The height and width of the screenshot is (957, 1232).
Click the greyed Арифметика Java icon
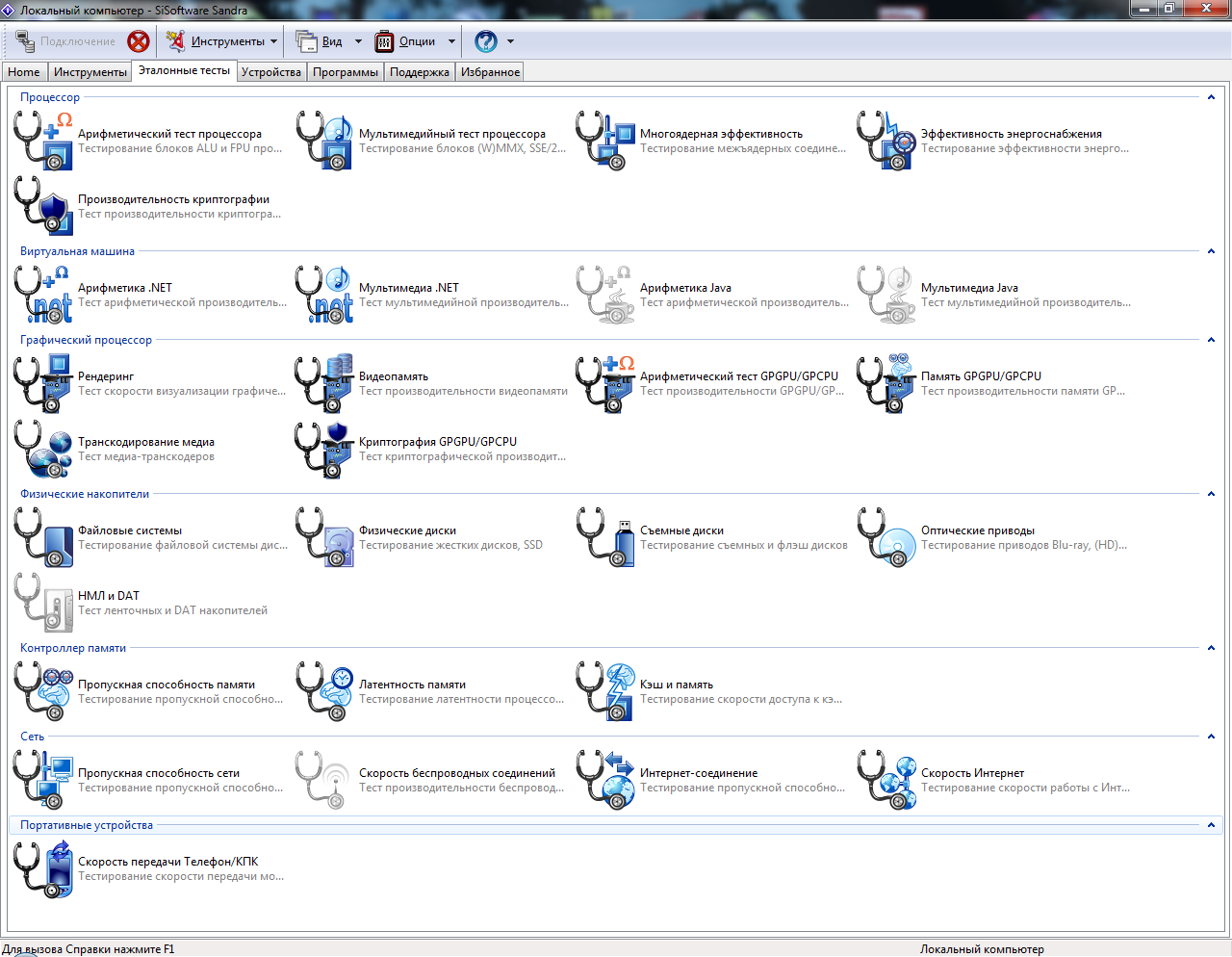click(605, 295)
